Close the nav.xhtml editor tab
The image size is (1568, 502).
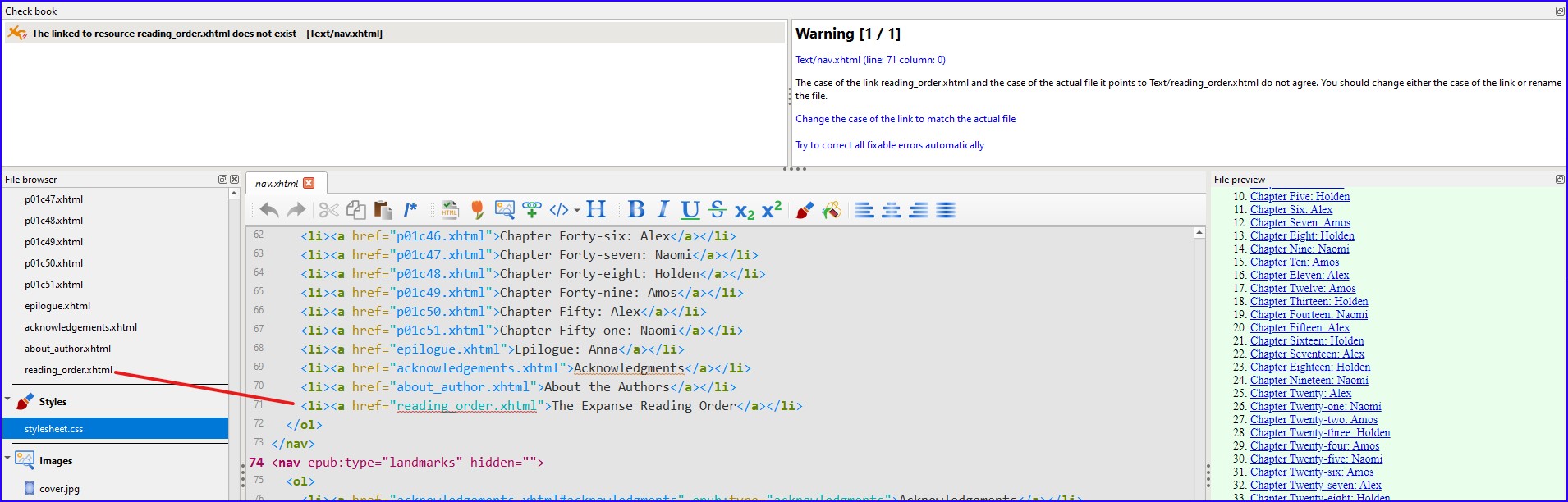[x=309, y=183]
